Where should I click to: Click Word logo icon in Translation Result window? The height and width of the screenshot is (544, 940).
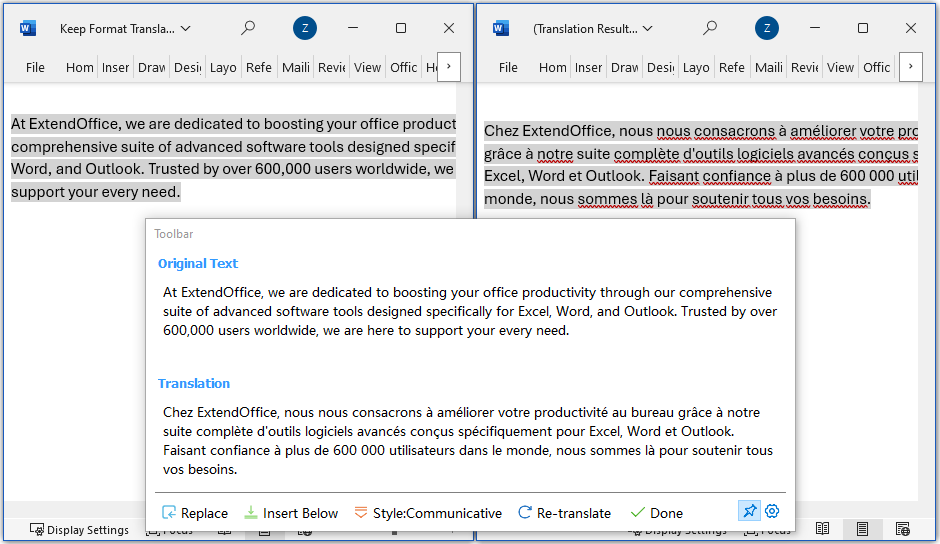501,28
